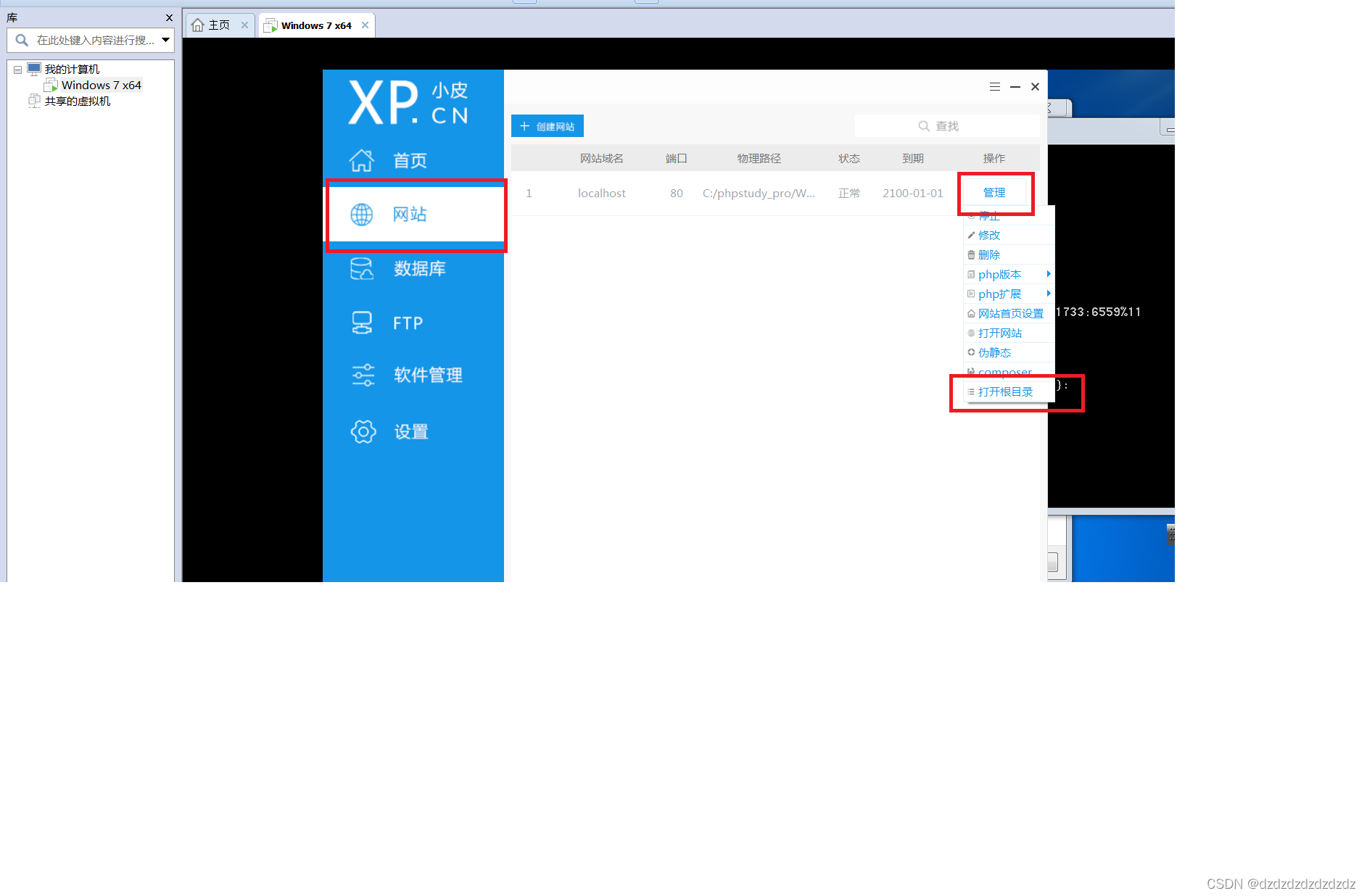
Task: Select the 网站 globe icon in sidebar
Action: tap(362, 215)
